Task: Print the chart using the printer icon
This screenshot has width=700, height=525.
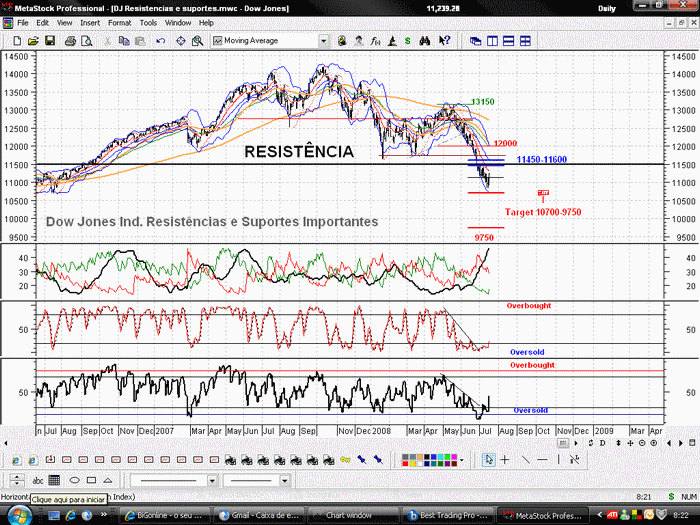Action: click(70, 41)
